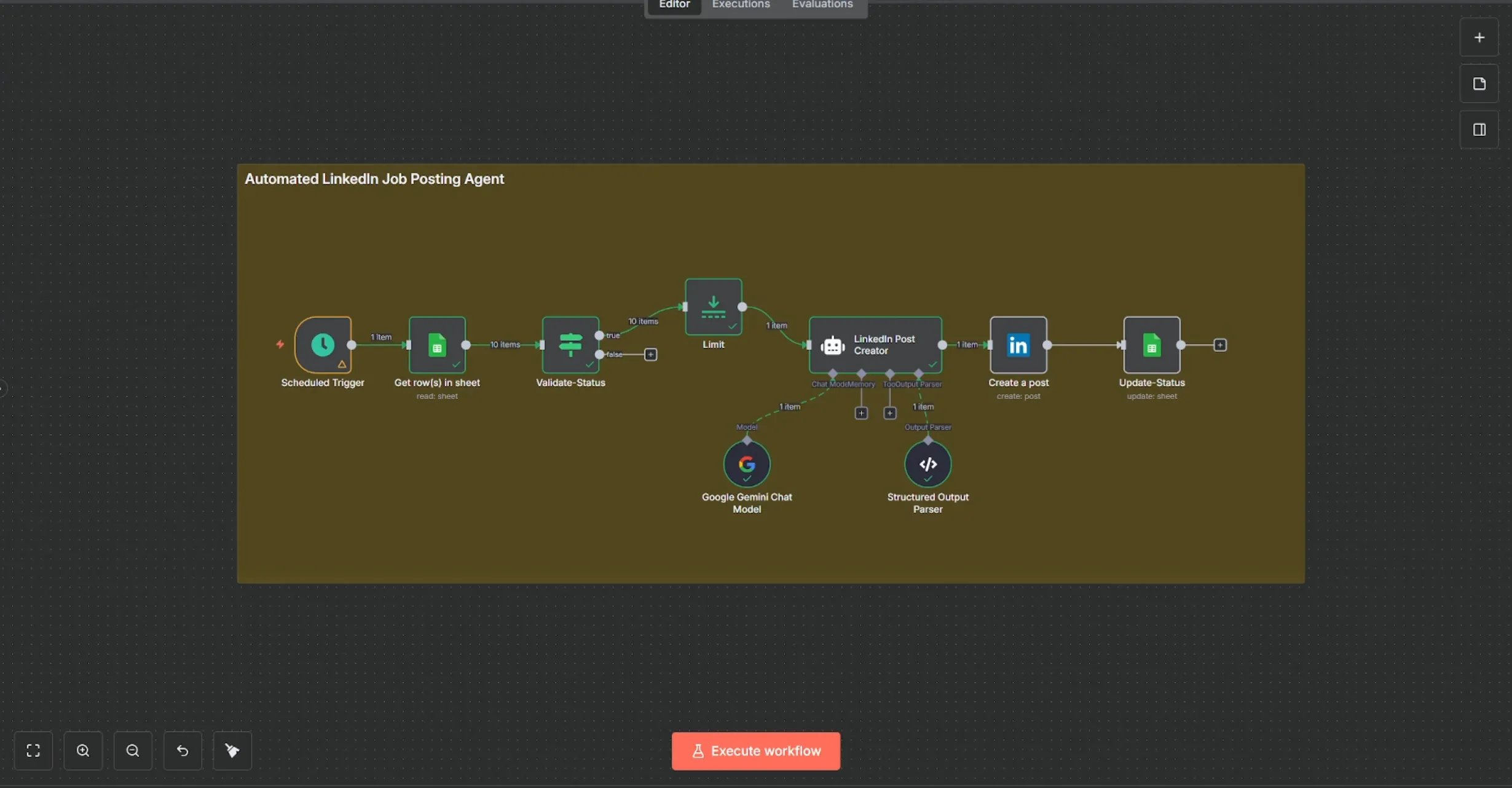Select the Get row(s) in sheet node
This screenshot has width=1512, height=788.
[437, 345]
